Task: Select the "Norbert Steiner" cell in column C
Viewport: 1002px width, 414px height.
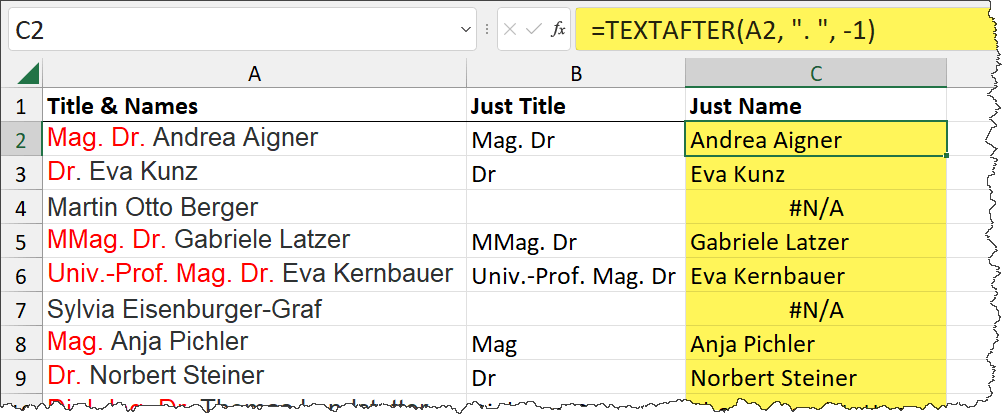Action: click(816, 378)
